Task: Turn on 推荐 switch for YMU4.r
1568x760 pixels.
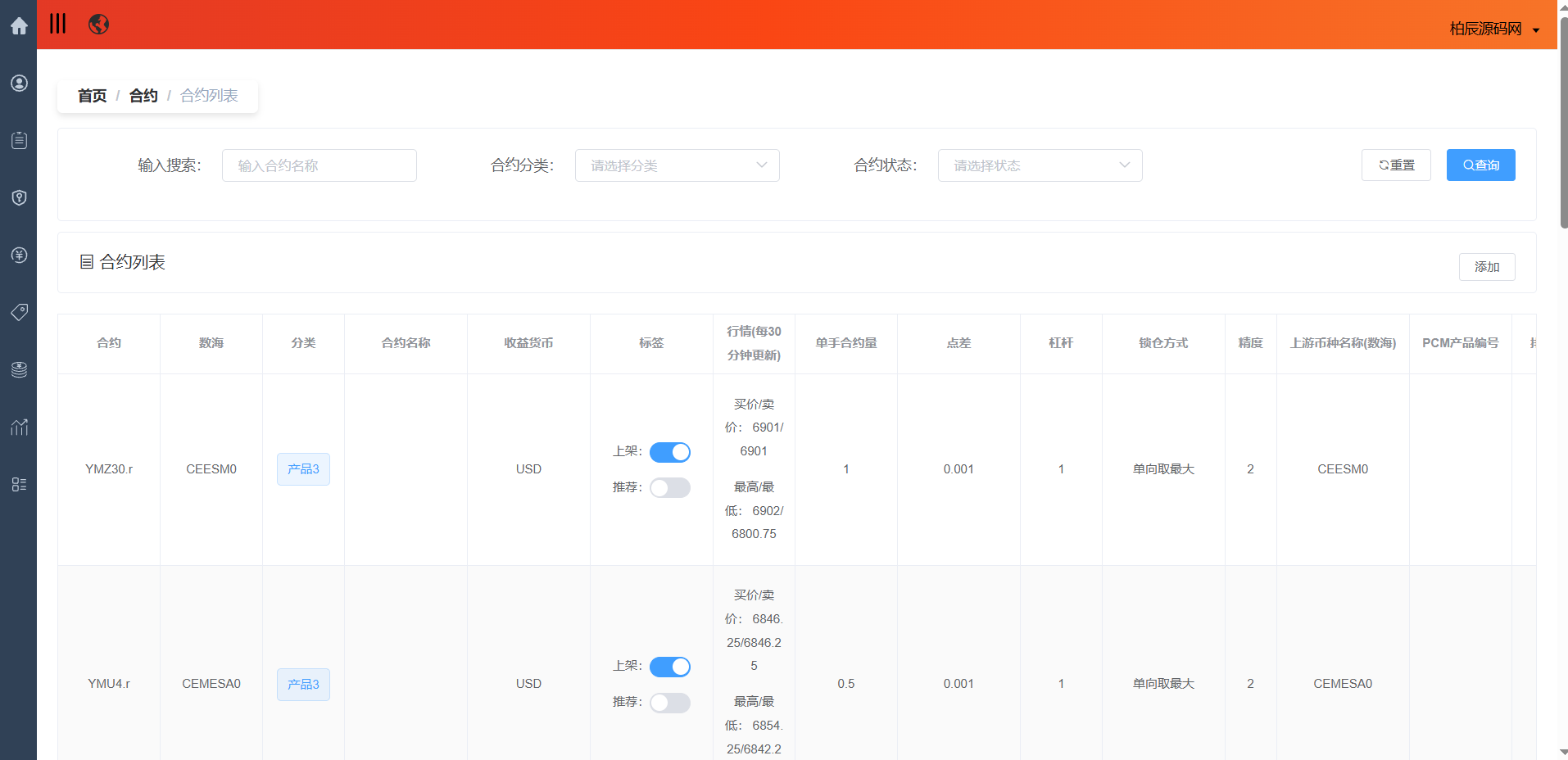Action: pos(670,703)
